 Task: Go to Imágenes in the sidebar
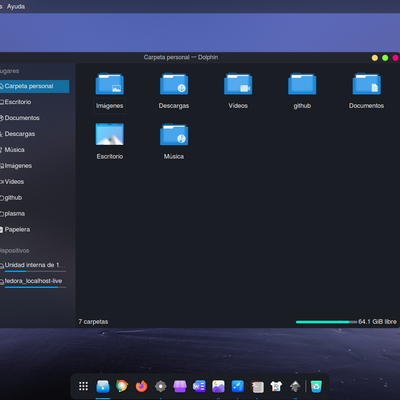pyautogui.click(x=34, y=166)
